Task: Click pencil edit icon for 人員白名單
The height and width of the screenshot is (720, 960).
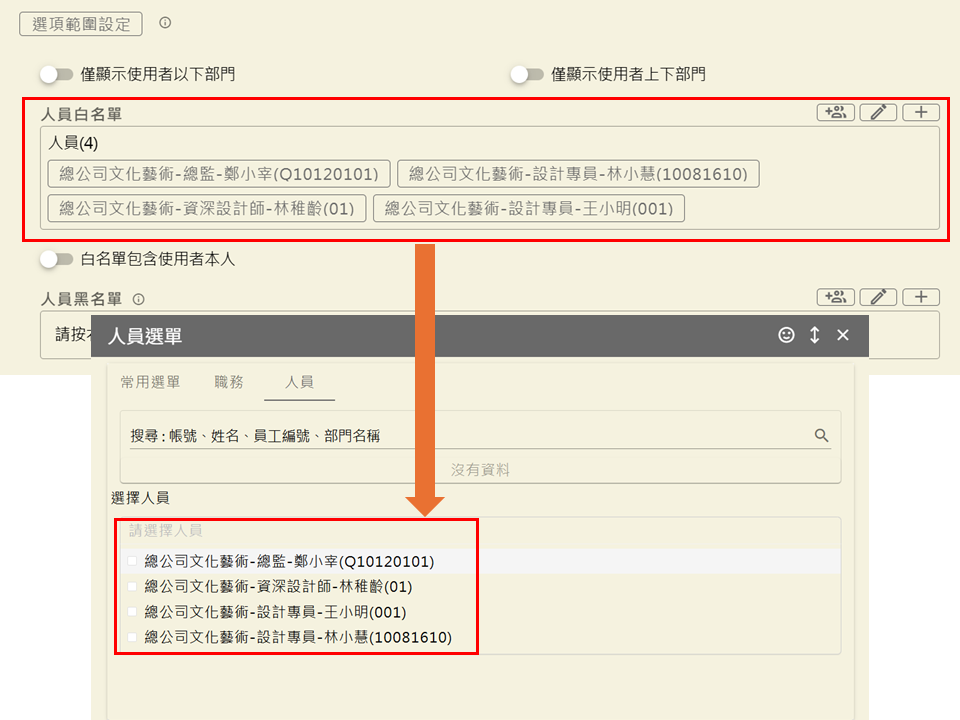Action: tap(878, 113)
